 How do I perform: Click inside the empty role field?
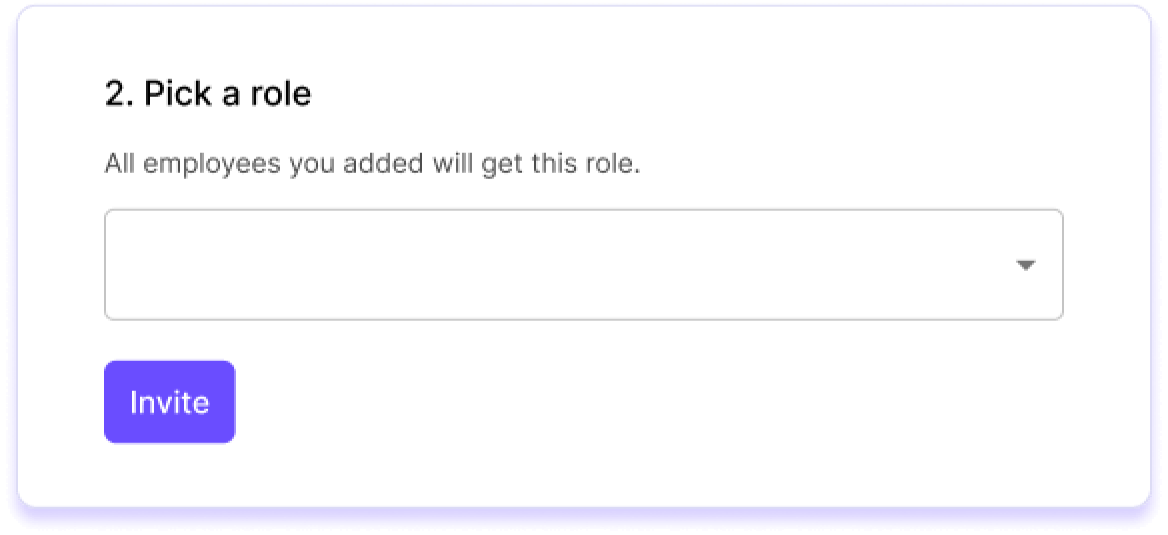[500, 265]
